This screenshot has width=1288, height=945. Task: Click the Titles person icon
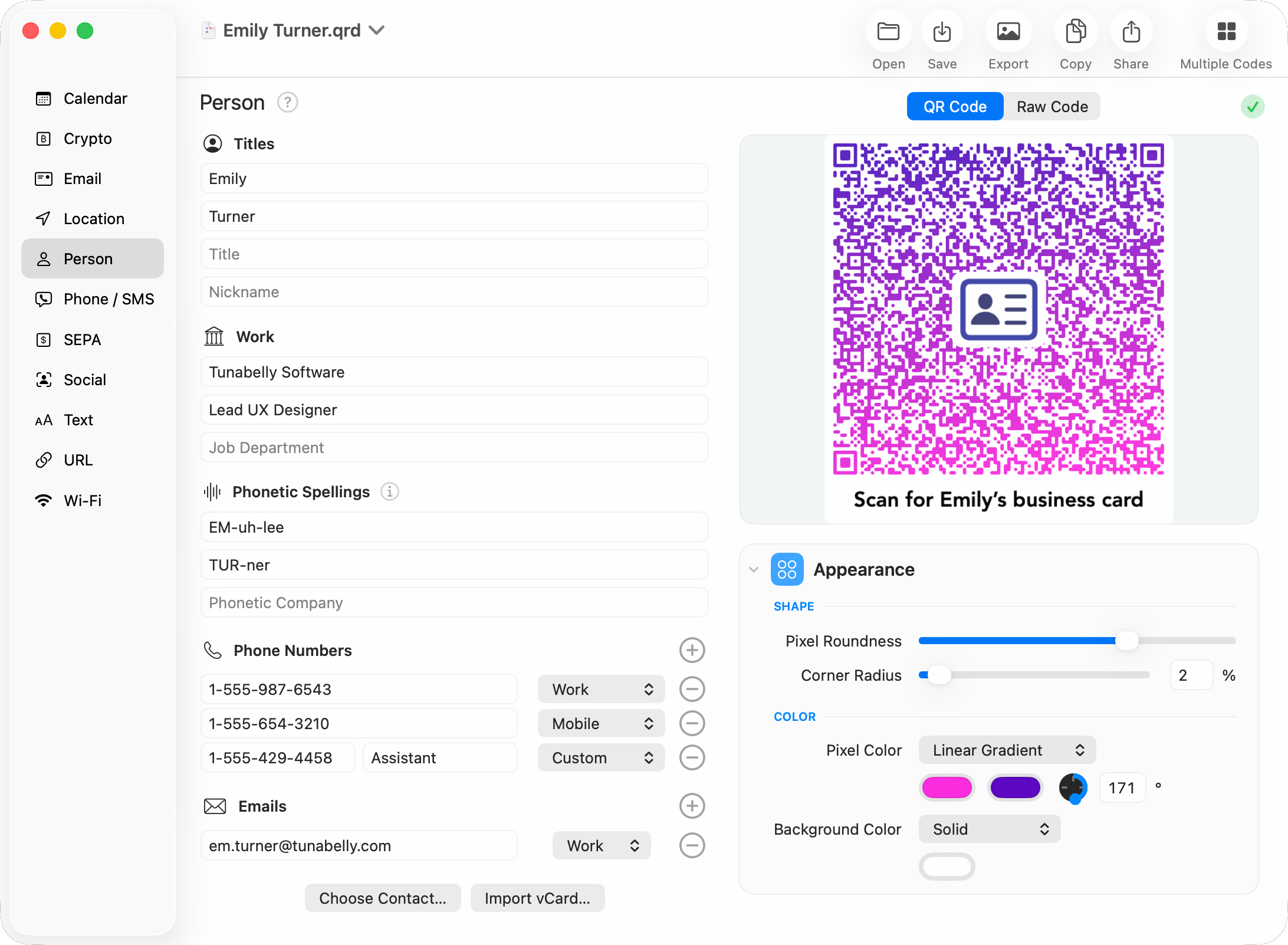click(x=213, y=144)
